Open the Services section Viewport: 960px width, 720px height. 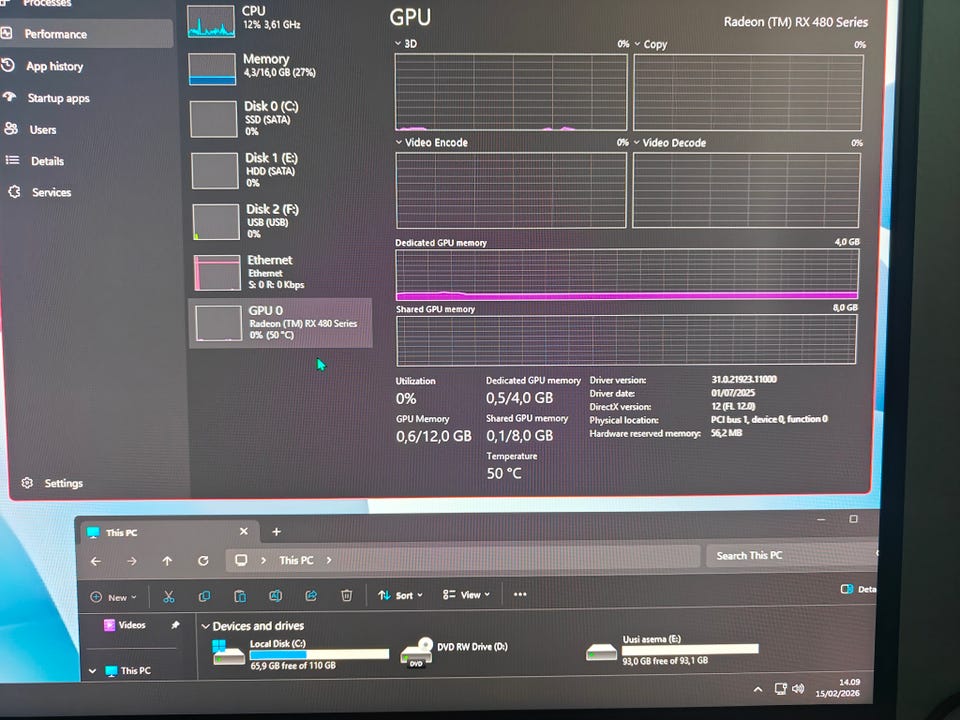click(51, 192)
